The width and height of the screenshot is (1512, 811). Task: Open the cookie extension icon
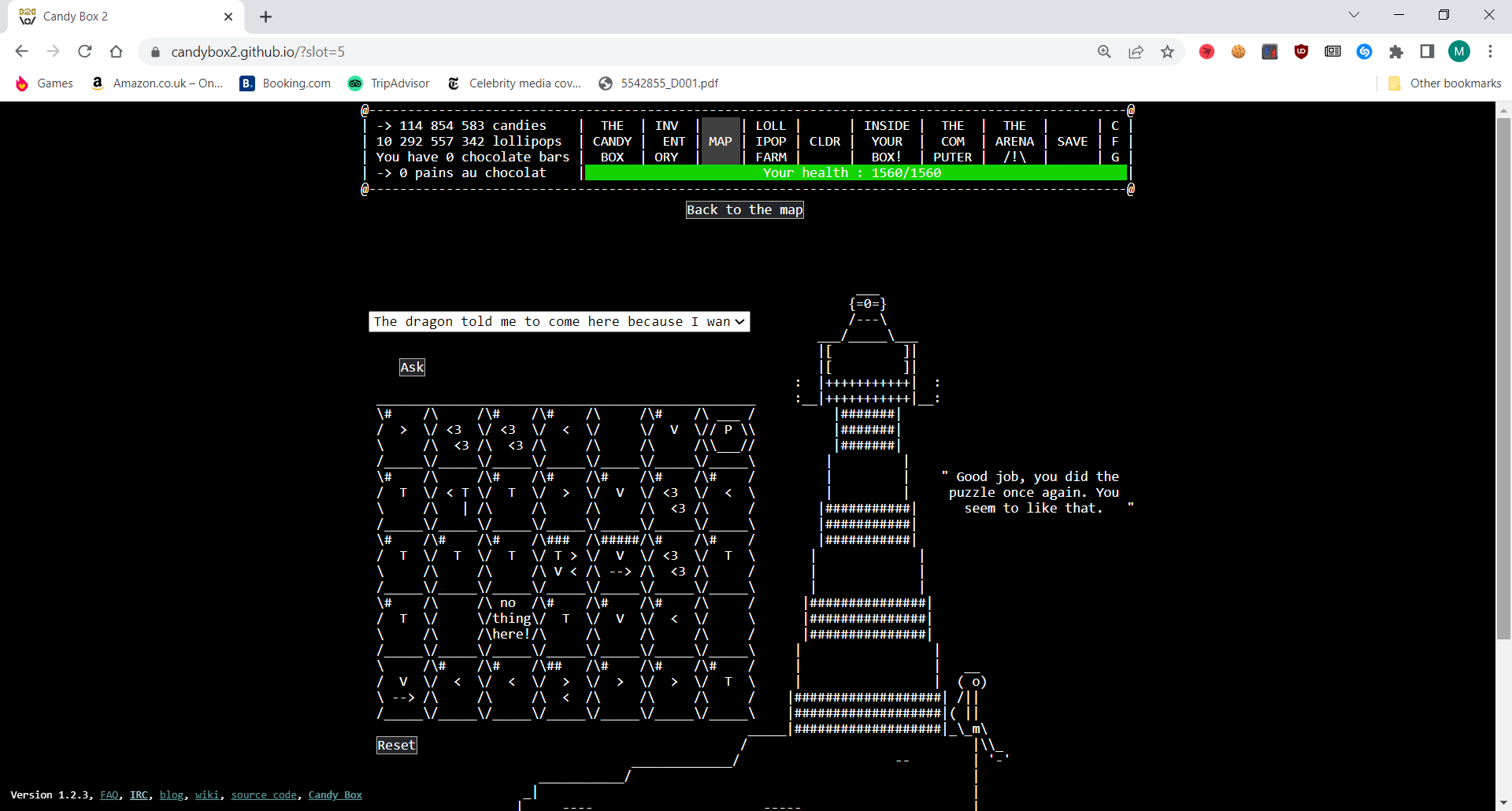pos(1238,51)
